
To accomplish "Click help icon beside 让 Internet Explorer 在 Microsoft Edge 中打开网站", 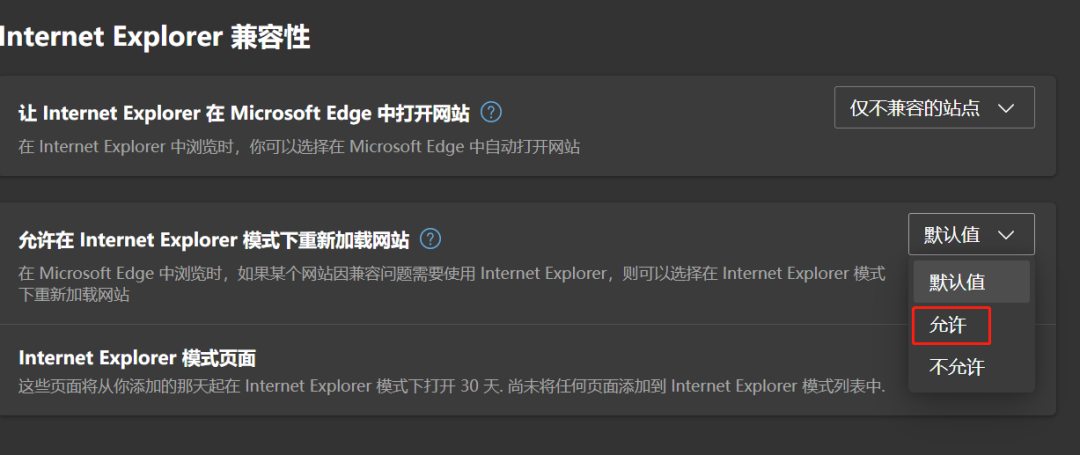I will [x=490, y=112].
